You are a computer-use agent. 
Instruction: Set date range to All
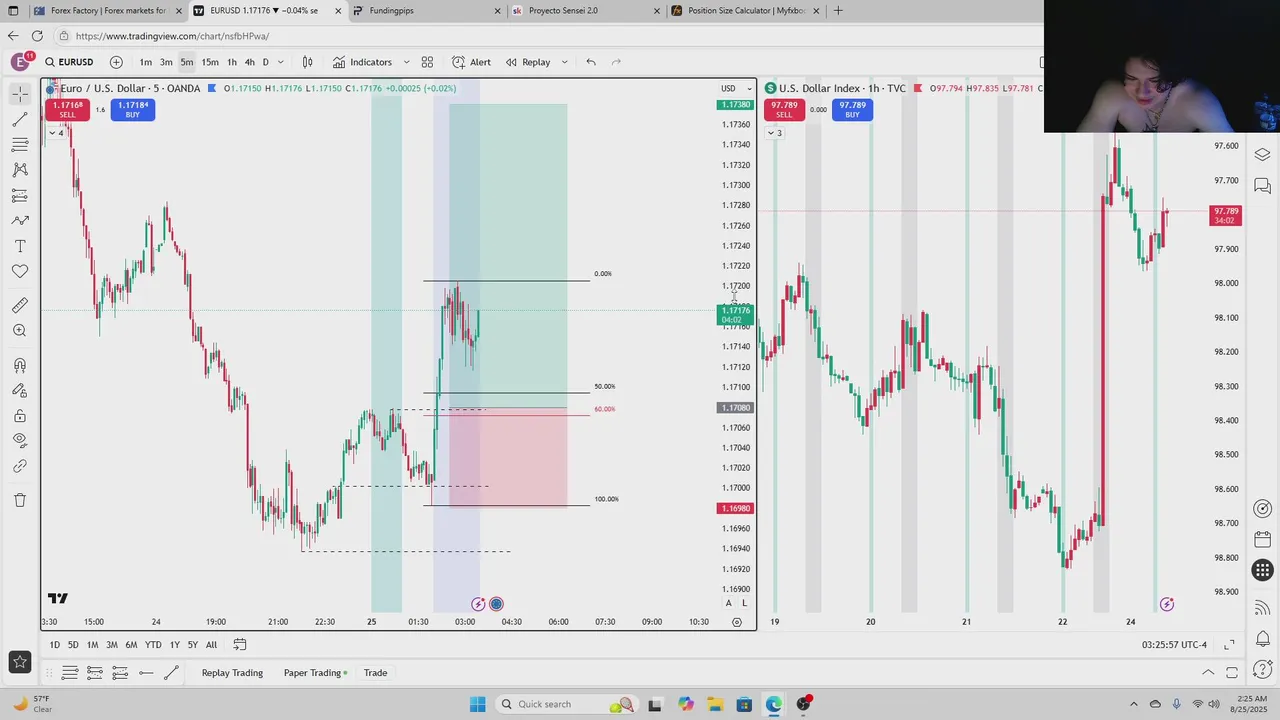click(x=211, y=645)
